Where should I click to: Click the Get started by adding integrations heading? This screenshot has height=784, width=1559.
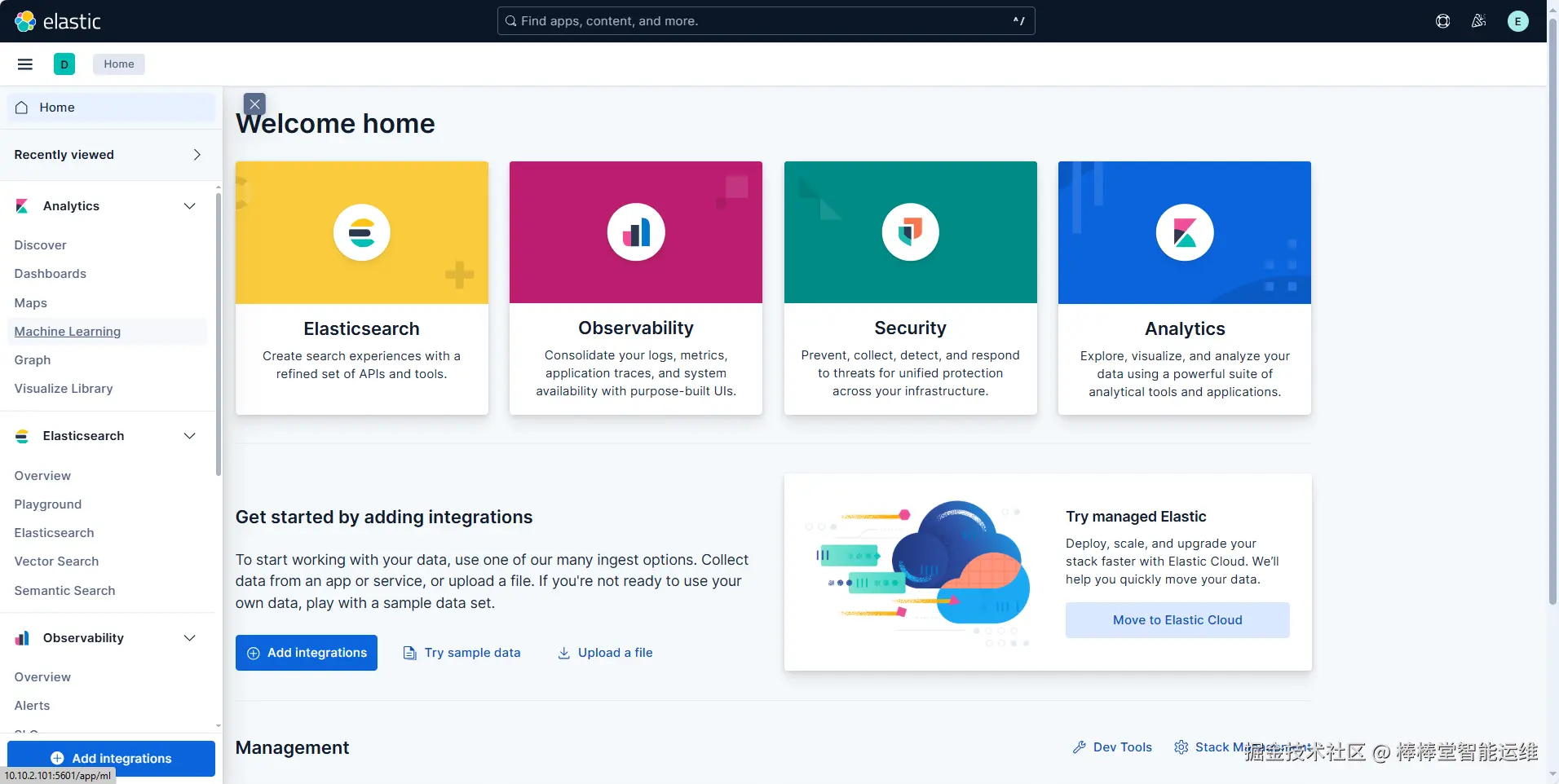[384, 518]
